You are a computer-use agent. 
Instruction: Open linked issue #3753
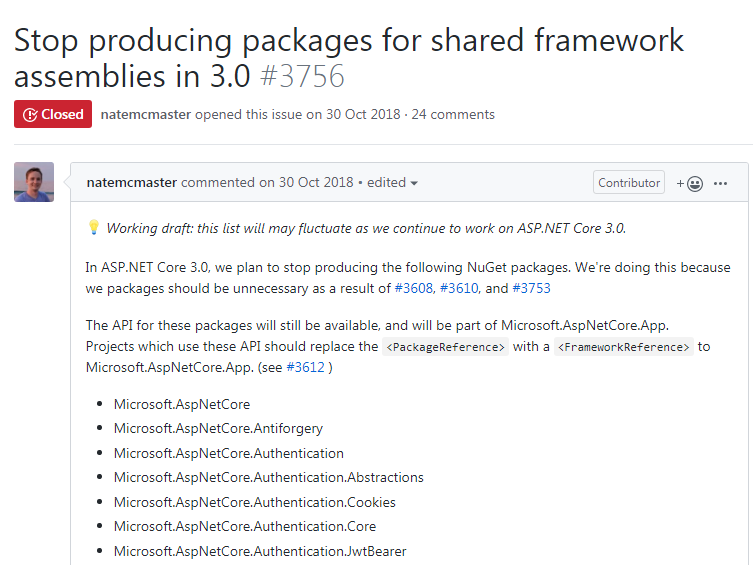(531, 288)
